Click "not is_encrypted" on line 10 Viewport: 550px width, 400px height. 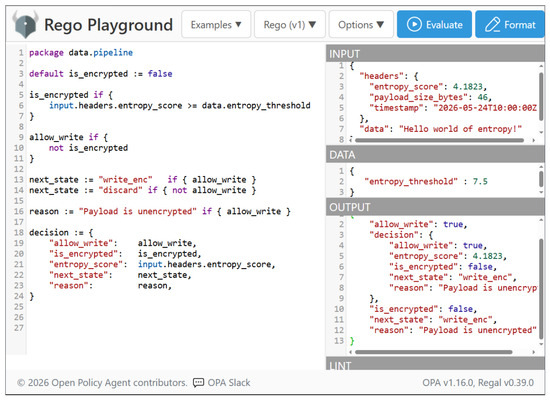(88, 148)
